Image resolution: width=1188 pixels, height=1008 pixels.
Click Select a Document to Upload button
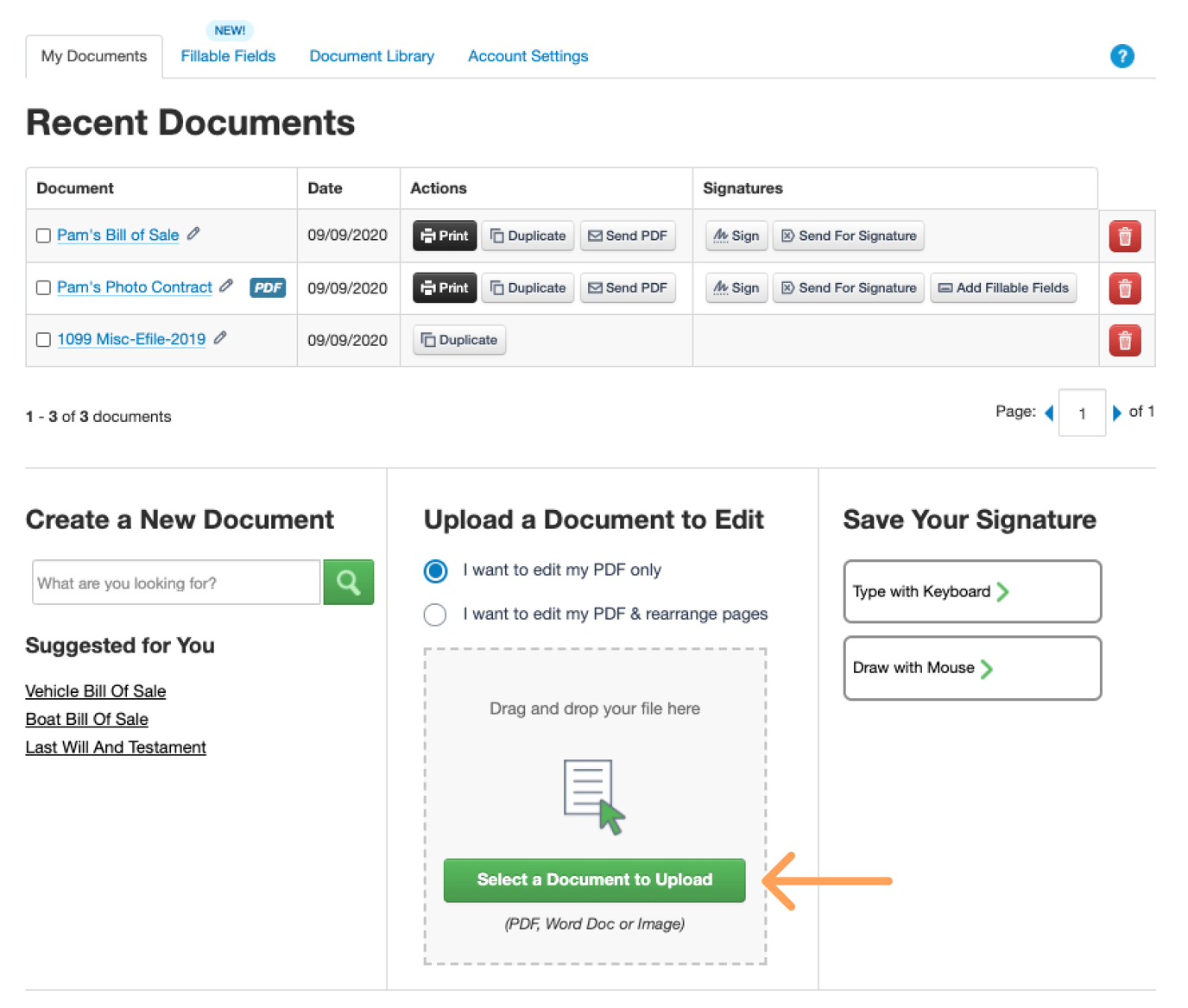click(595, 880)
